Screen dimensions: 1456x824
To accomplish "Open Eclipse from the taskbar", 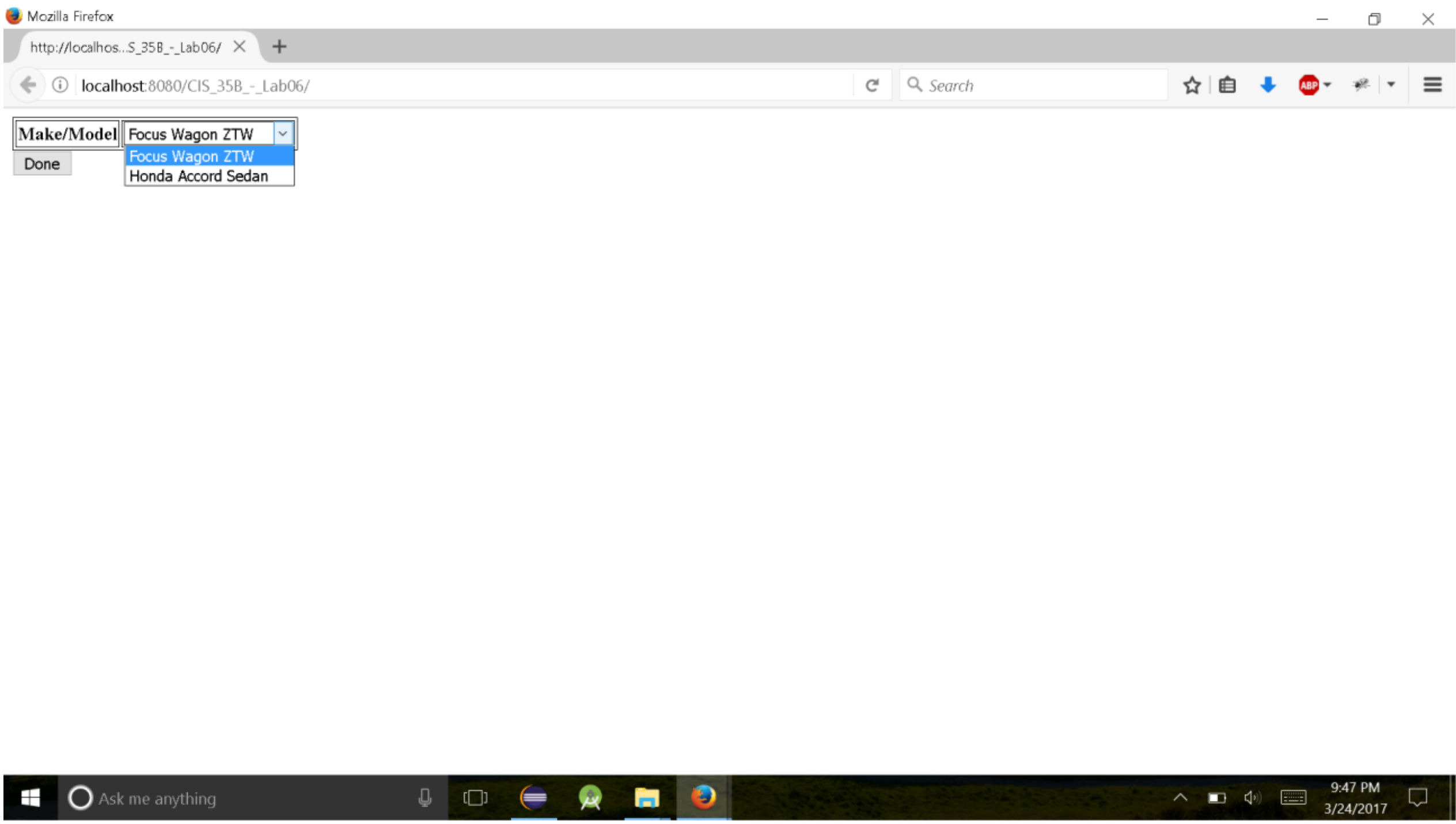I will coord(533,797).
